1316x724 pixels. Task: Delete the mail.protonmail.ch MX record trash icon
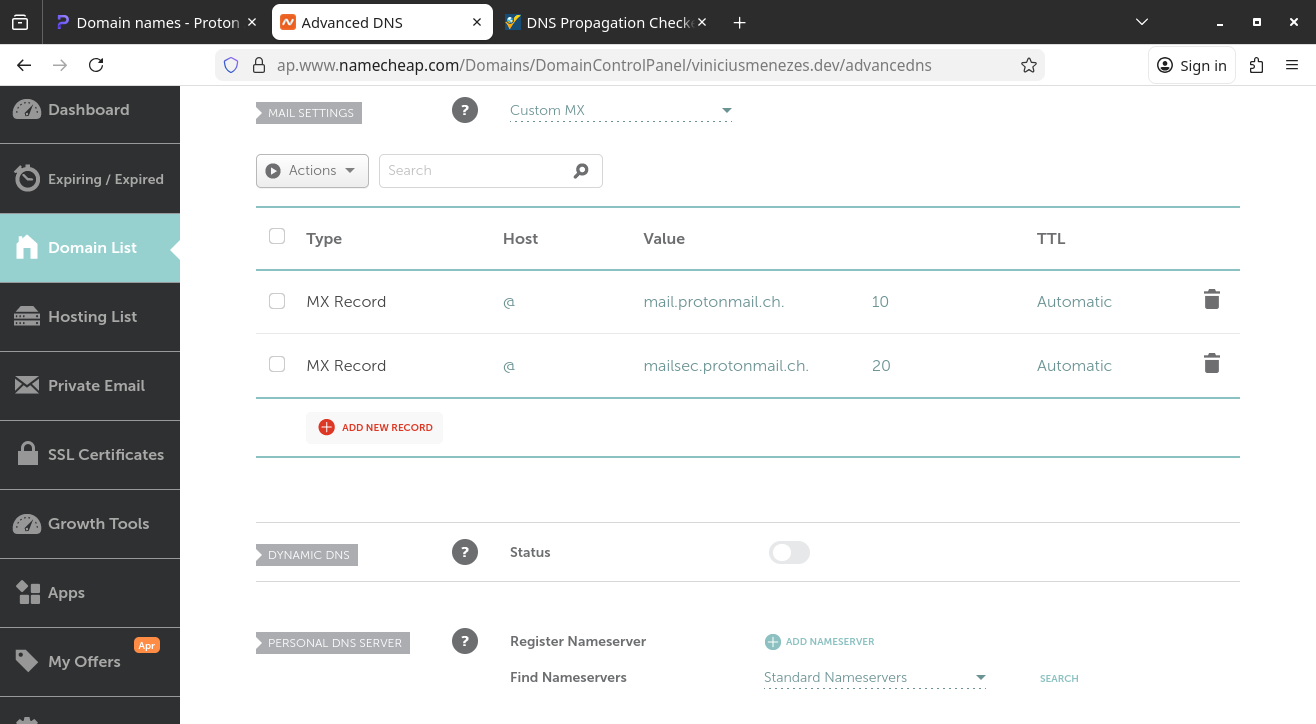coord(1211,300)
